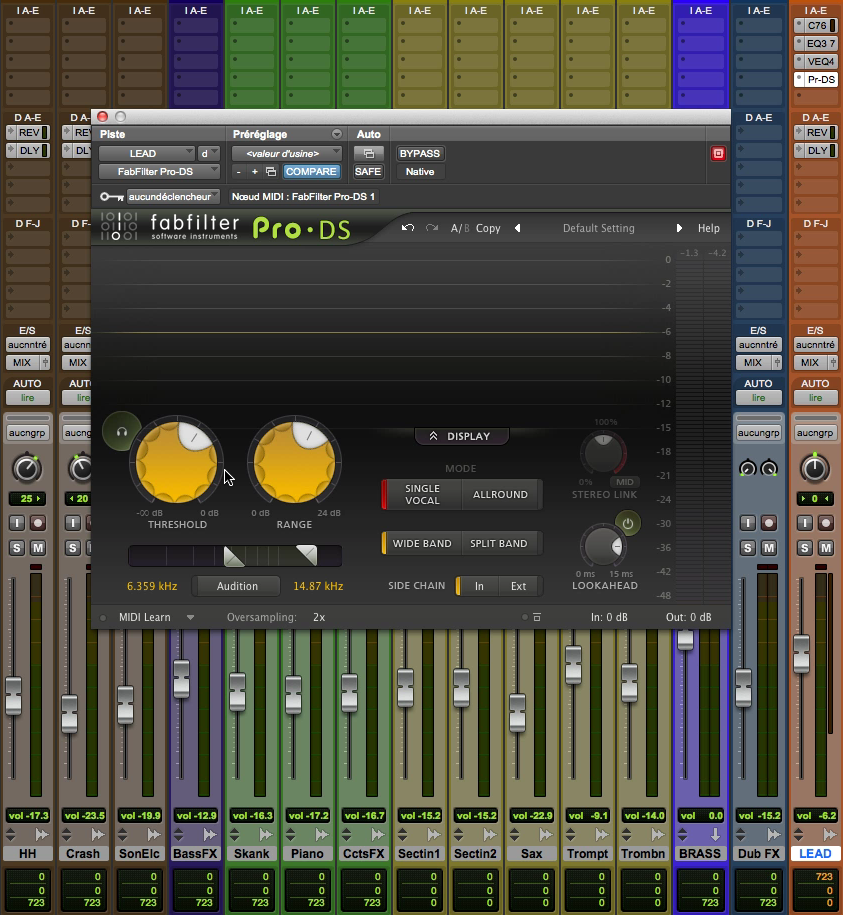Image resolution: width=843 pixels, height=915 pixels.
Task: Click the Dub FX track record enable button
Action: (x=768, y=523)
